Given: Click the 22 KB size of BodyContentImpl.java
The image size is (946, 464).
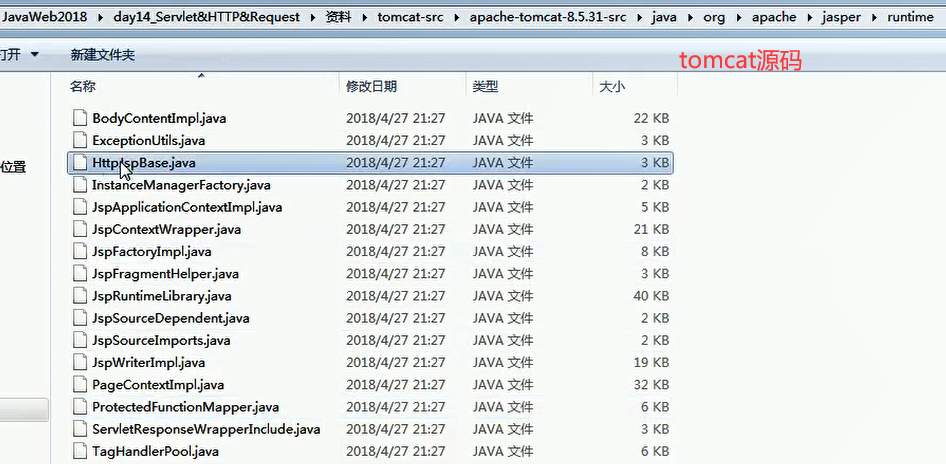Looking at the screenshot, I should pyautogui.click(x=651, y=118).
